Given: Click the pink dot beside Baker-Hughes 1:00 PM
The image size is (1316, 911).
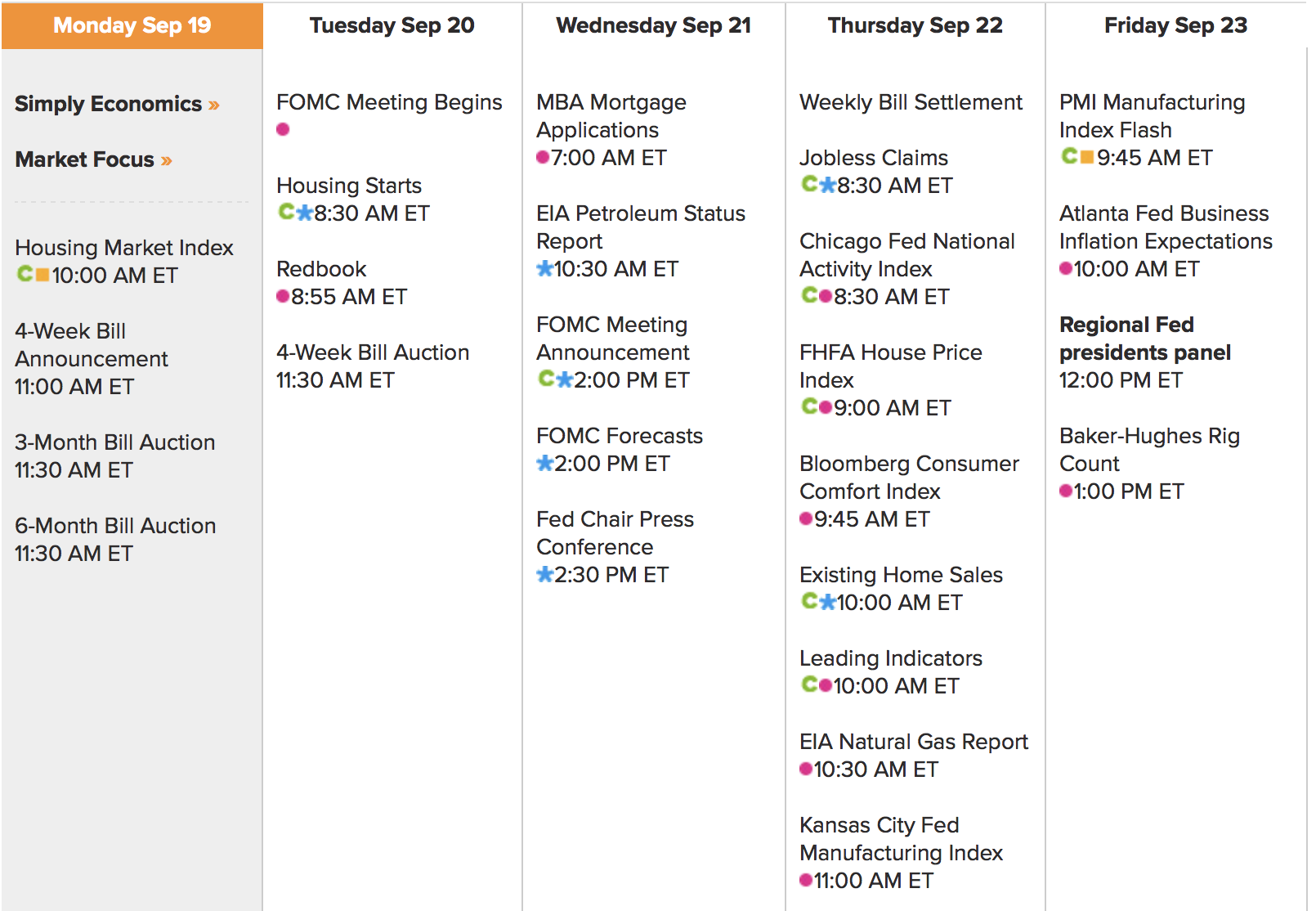Looking at the screenshot, I should [x=1066, y=491].
